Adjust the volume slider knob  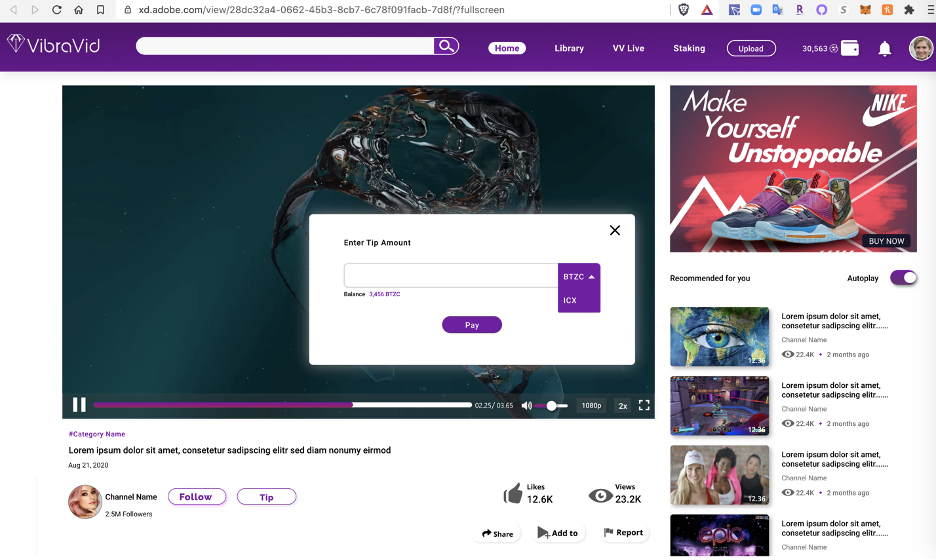point(551,405)
